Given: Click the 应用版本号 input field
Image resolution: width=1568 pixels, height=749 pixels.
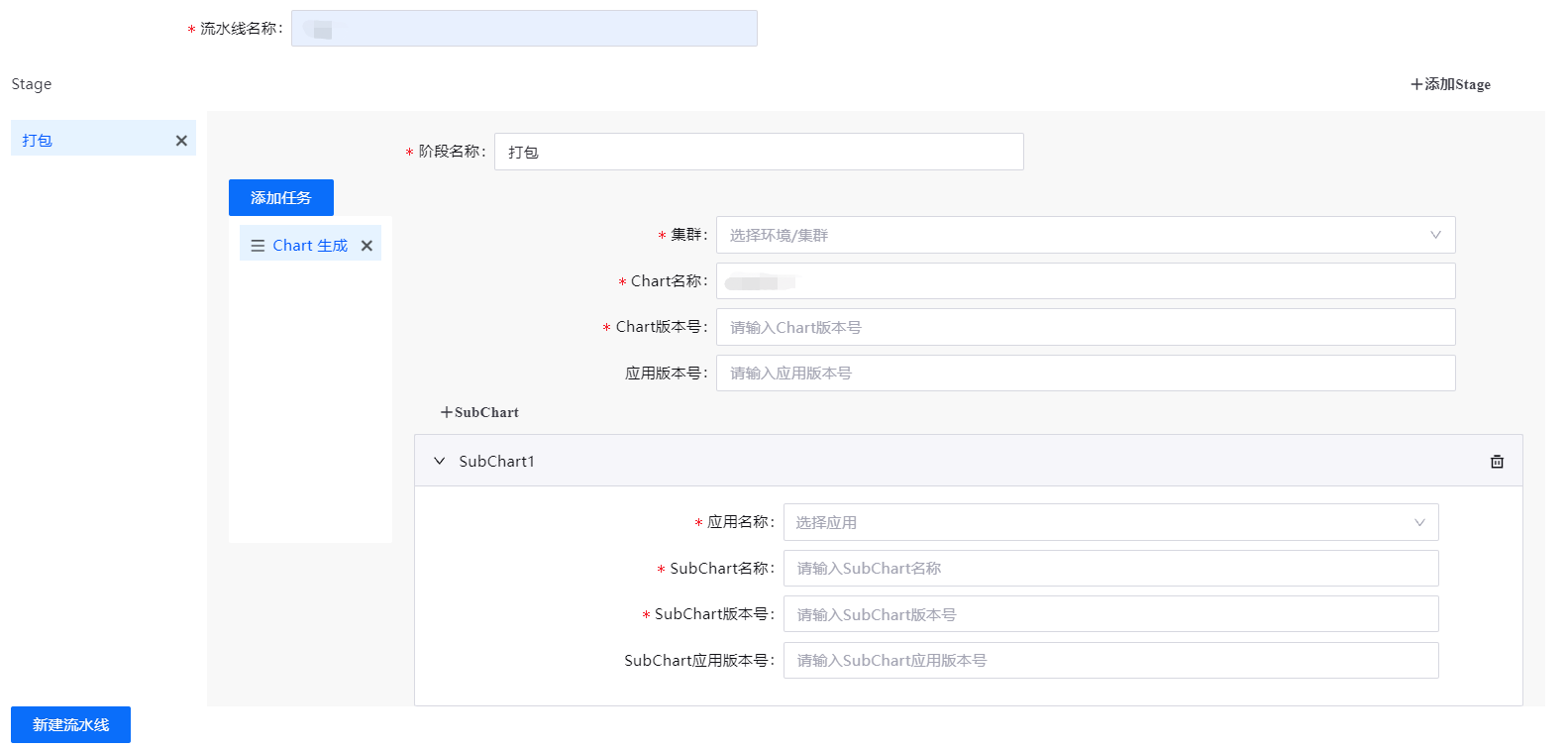Looking at the screenshot, I should [1085, 374].
